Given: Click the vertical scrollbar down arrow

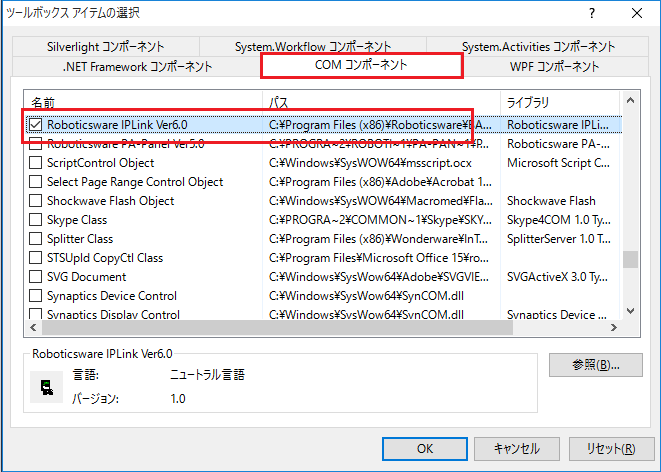Looking at the screenshot, I should (631, 313).
